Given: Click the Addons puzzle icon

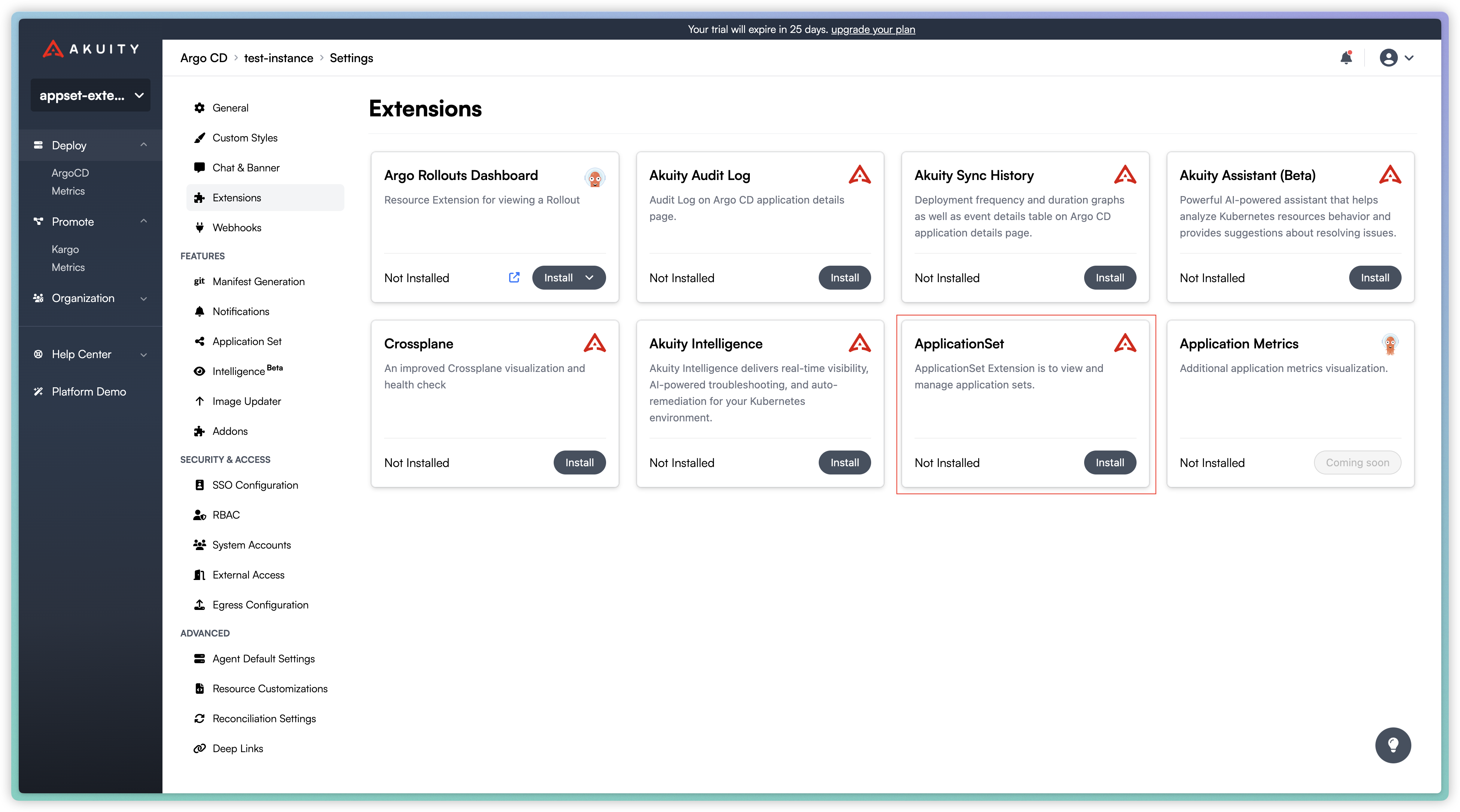Looking at the screenshot, I should [200, 431].
